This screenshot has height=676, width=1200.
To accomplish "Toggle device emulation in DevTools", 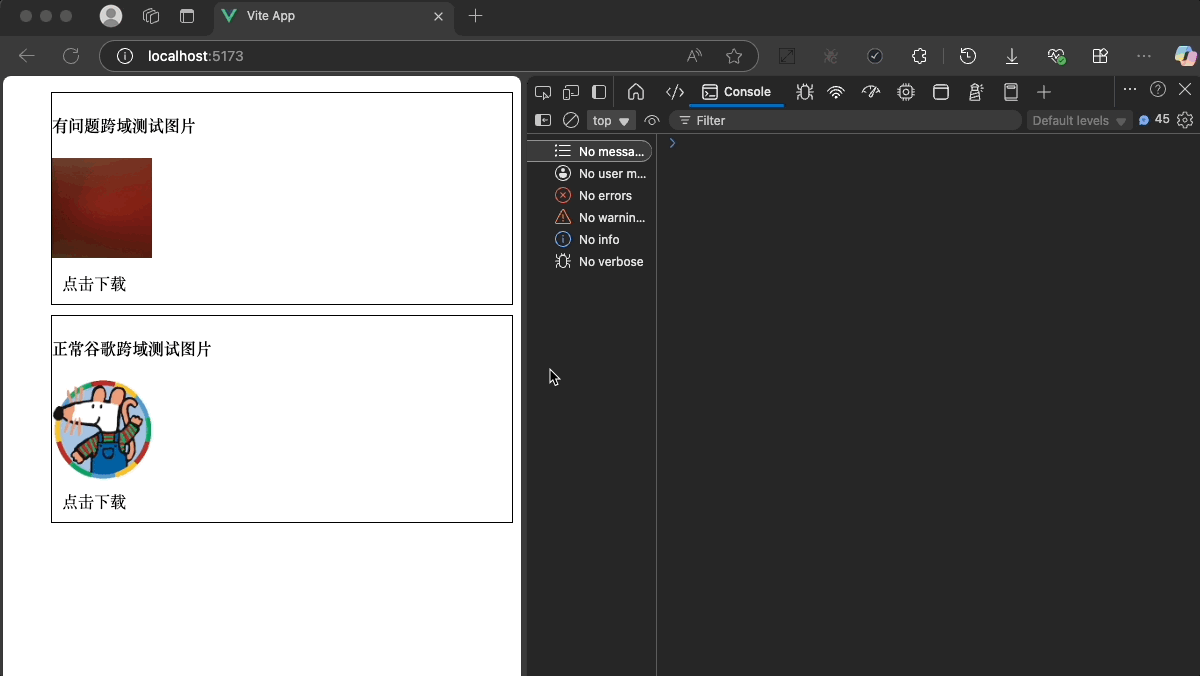I will (571, 92).
